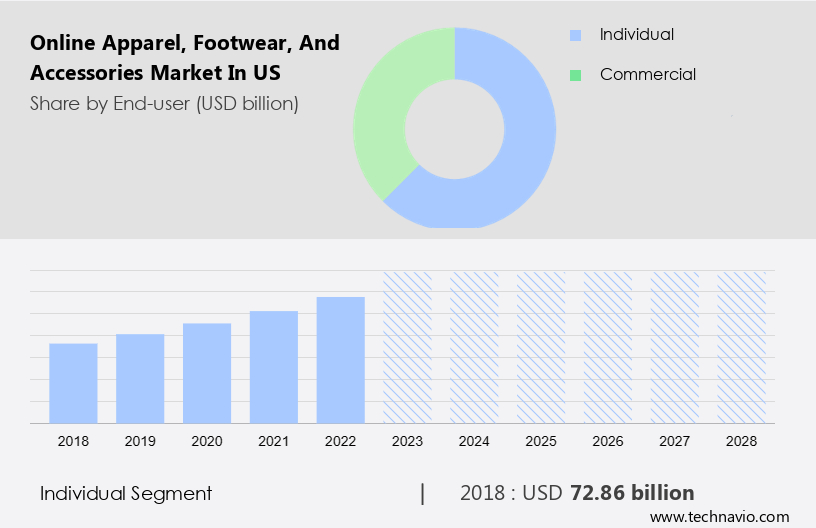Click the hatched 2025 forecast bar
Viewport: 816px width, 528px height.
click(x=541, y=347)
